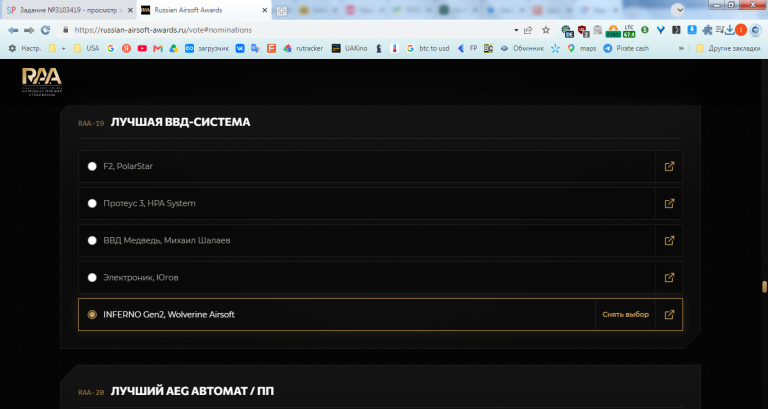Click the ЛУЧШИЙ AEG АВТОМАТ / ПП heading
The height and width of the screenshot is (409, 768).
pyautogui.click(x=192, y=391)
